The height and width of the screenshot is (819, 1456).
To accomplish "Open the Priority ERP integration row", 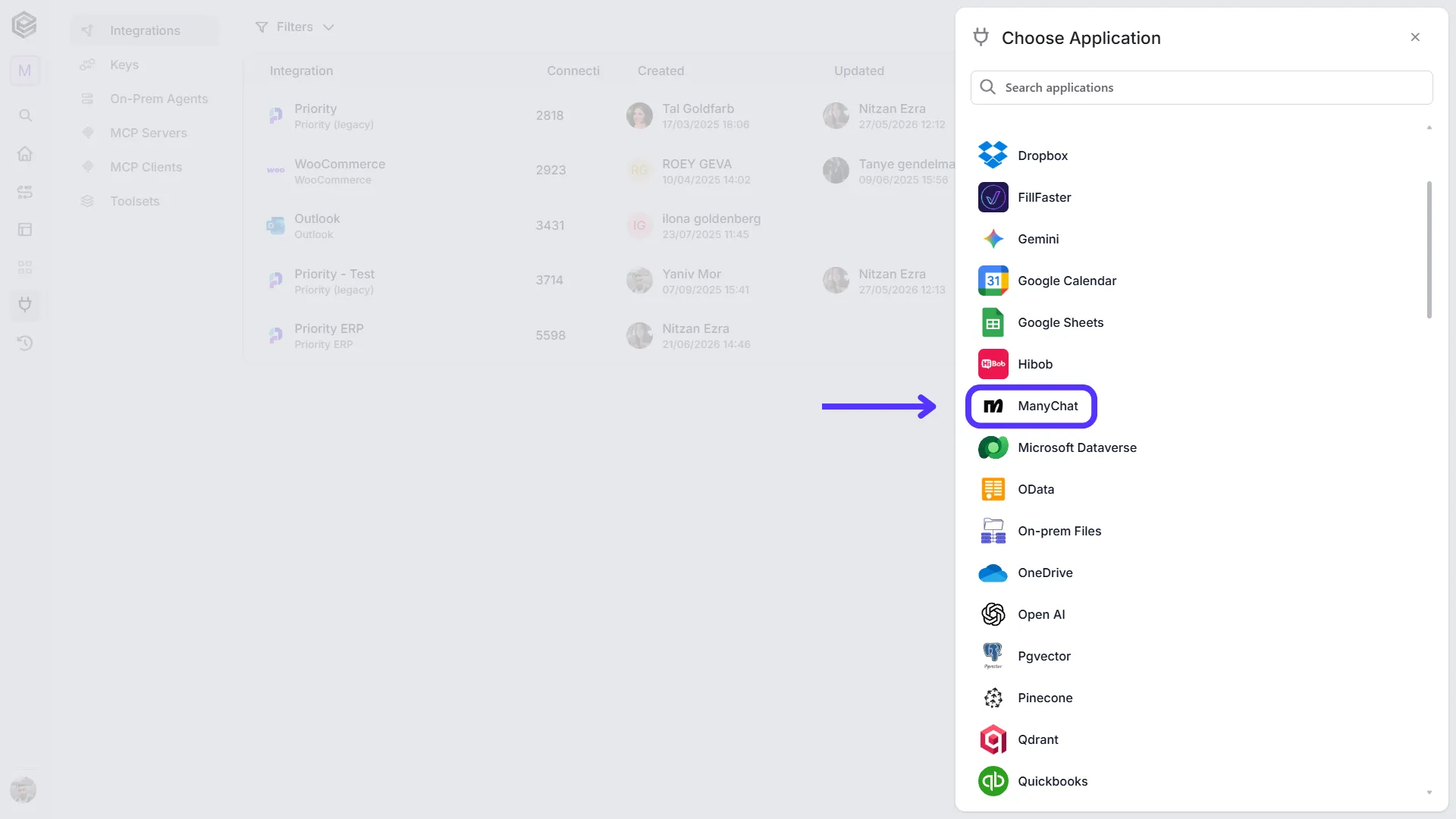I will coord(599,336).
